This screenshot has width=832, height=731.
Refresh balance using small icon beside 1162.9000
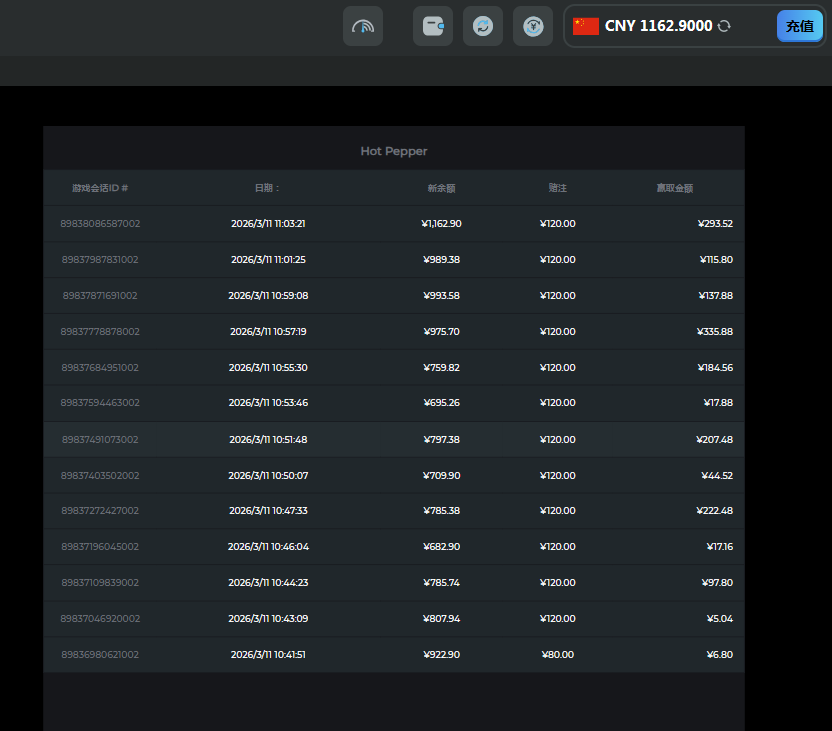pos(724,26)
